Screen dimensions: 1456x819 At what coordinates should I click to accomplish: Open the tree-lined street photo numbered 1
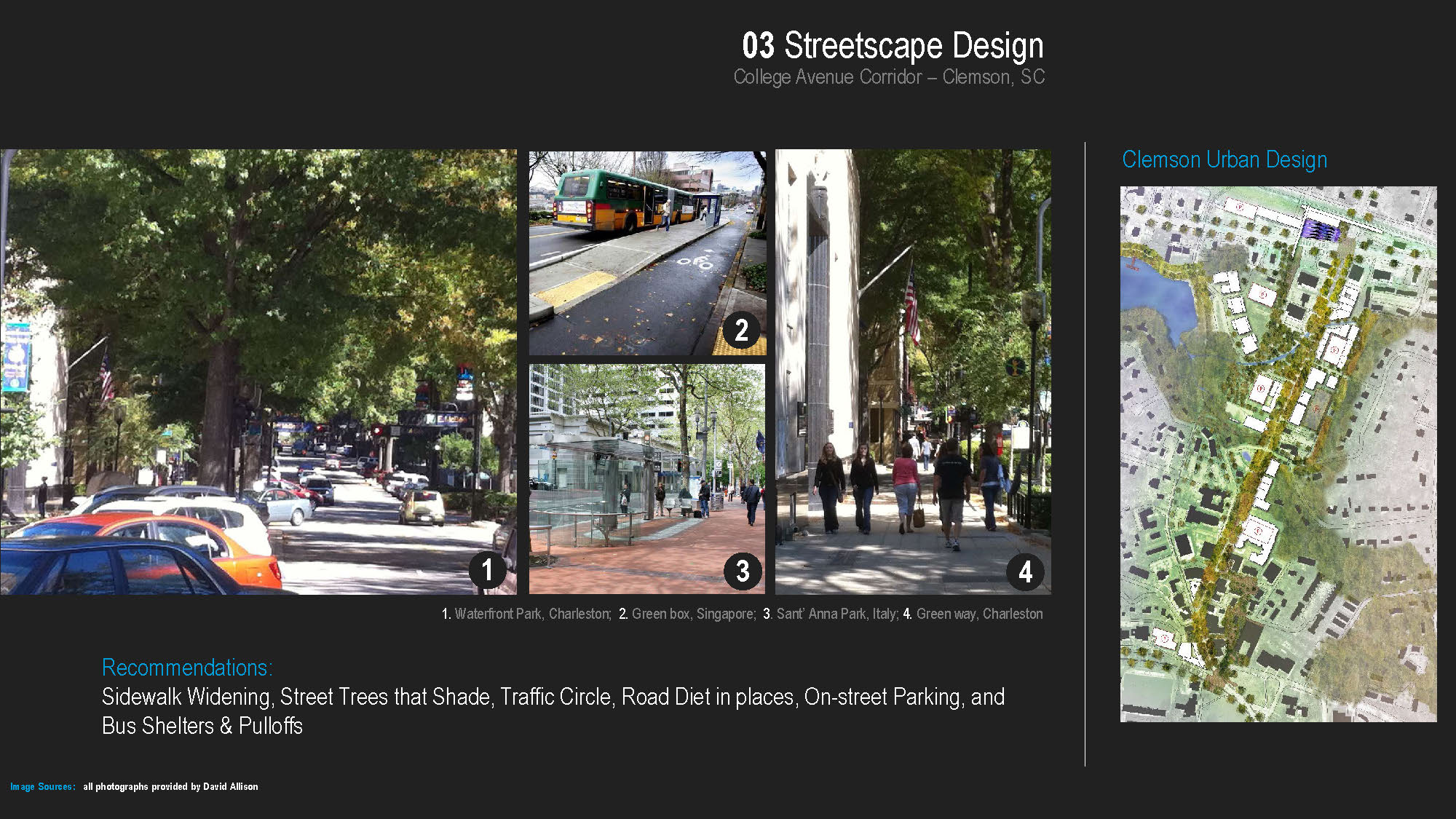coord(258,372)
